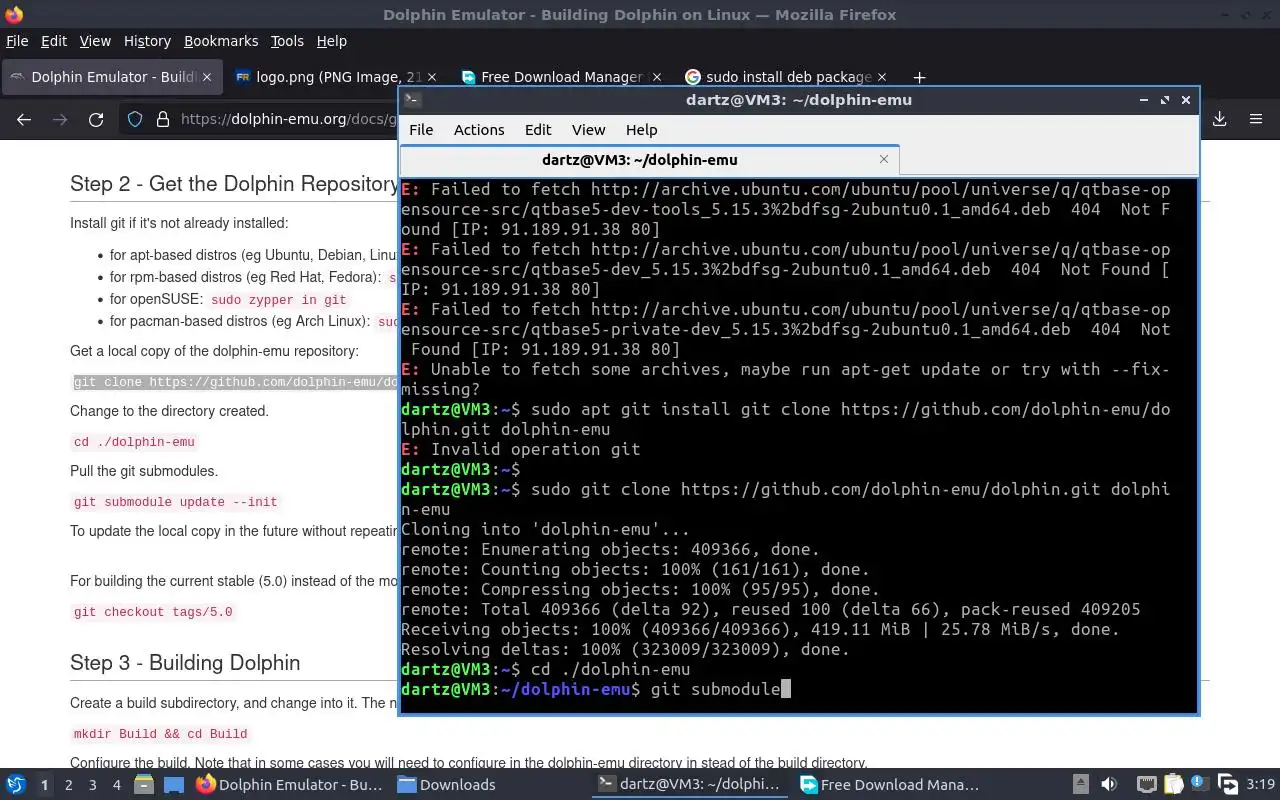Open terminal File menu

[x=421, y=130]
